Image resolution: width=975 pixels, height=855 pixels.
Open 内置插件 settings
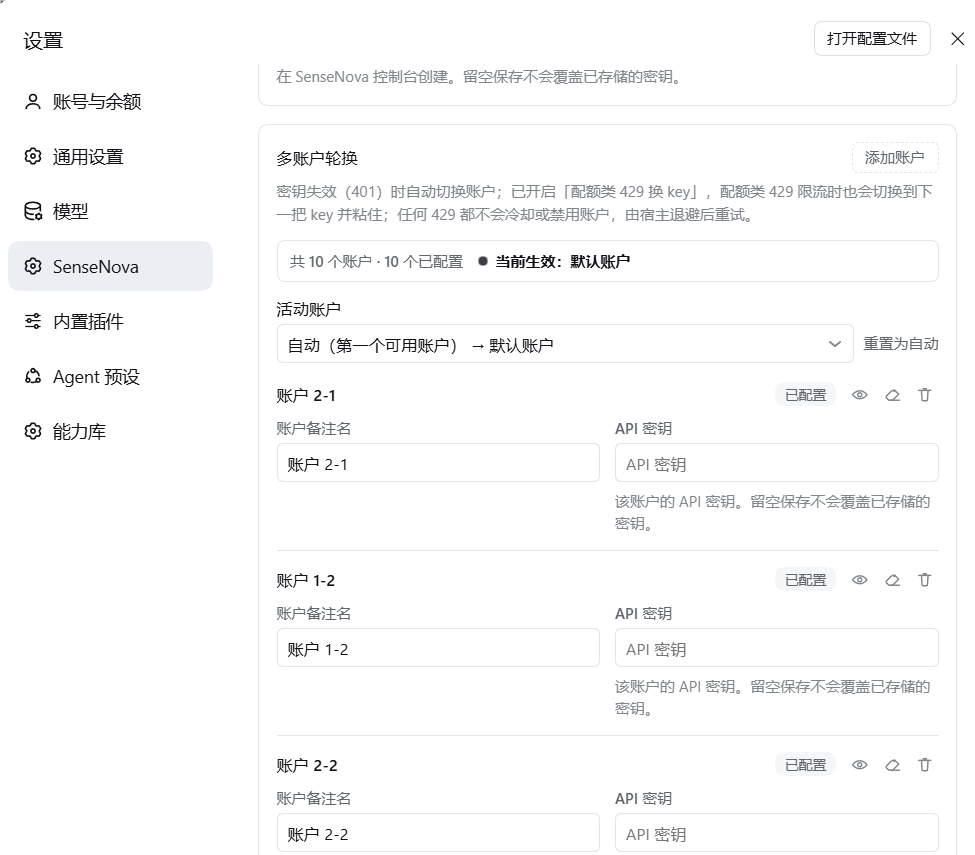pyautogui.click(x=110, y=321)
